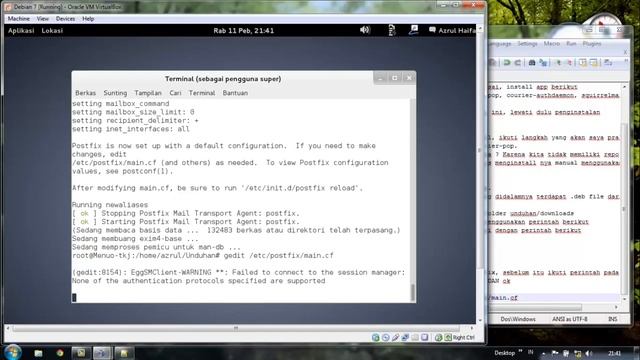Image resolution: width=640 pixels, height=360 pixels.
Task: Click the Zoom Out icon in Notepad++
Action: [569, 62]
